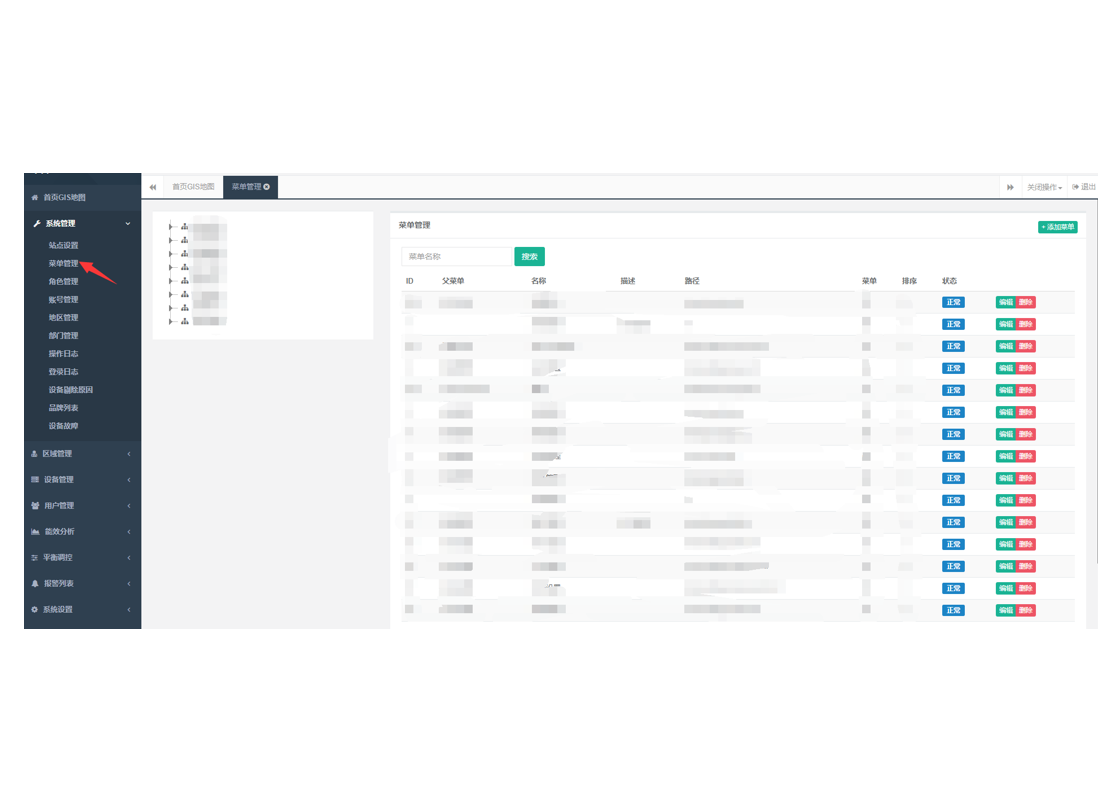Screen dimensions: 1118x800
Task: Open 角色管理 in the sidebar
Action: [63, 282]
